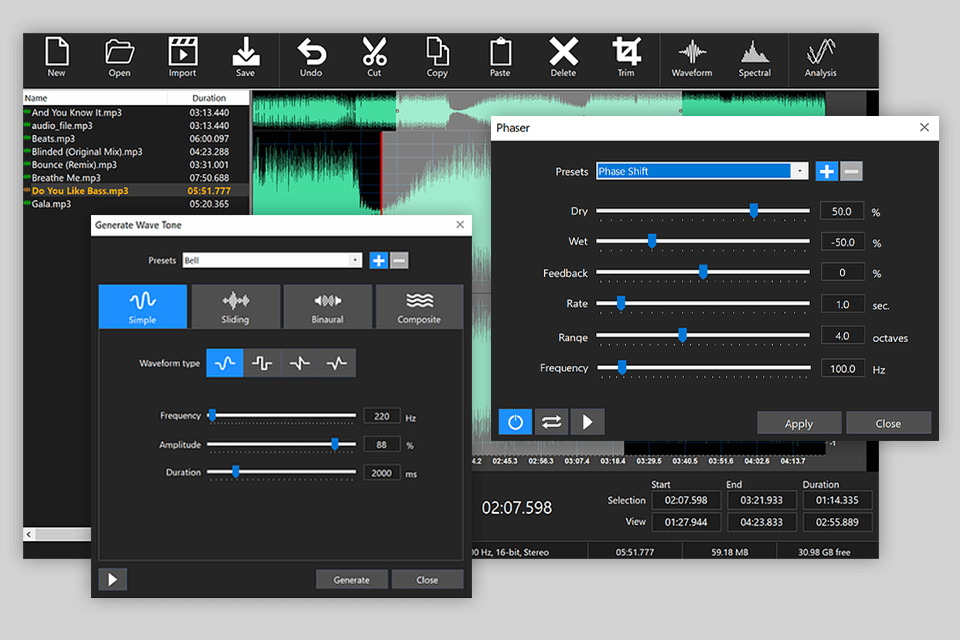Click the Import toolbar icon
The image size is (960, 640).
[x=182, y=57]
